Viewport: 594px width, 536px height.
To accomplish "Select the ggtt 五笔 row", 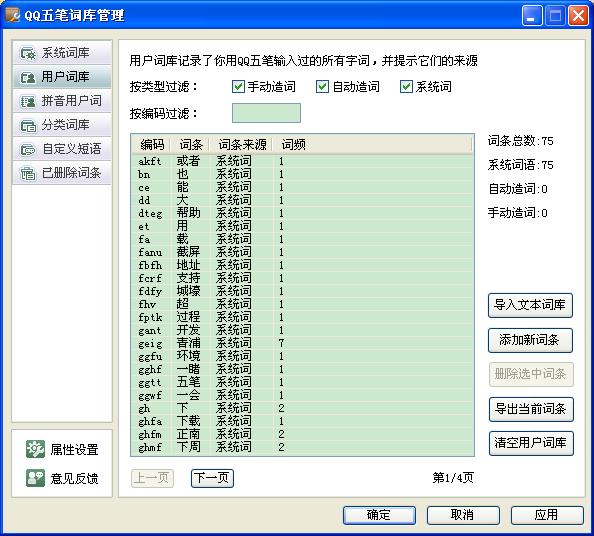I will pos(303,382).
